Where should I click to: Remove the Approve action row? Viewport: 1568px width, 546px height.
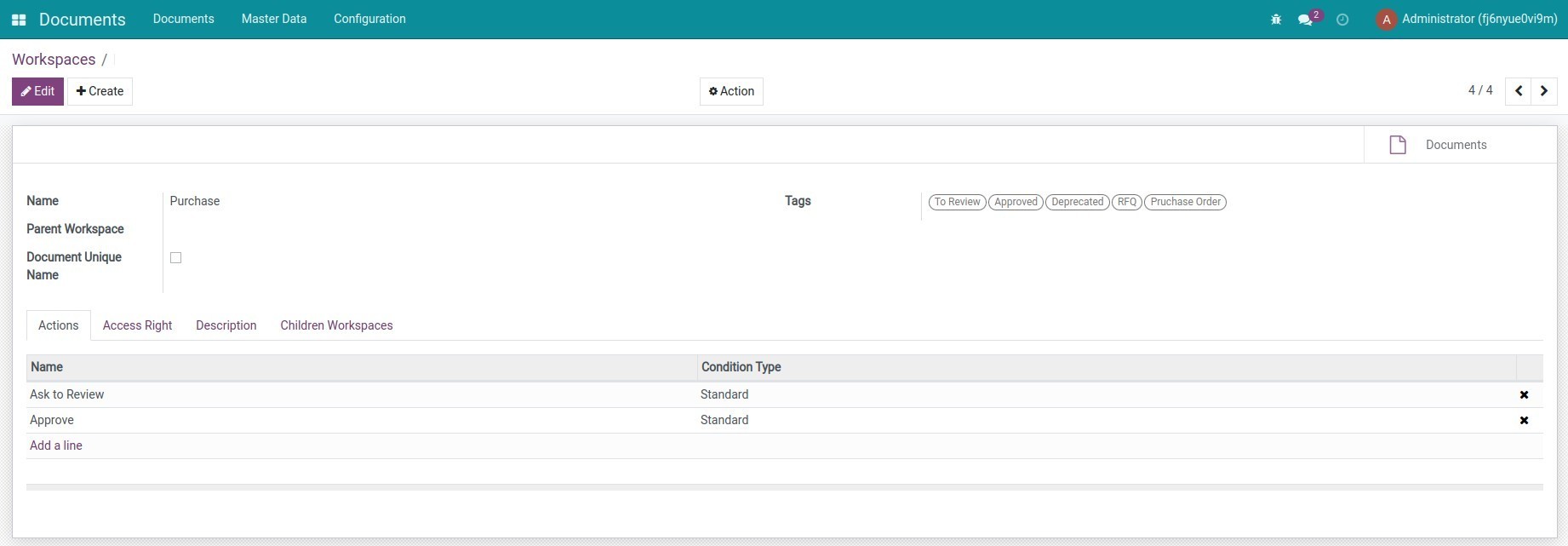[1524, 420]
